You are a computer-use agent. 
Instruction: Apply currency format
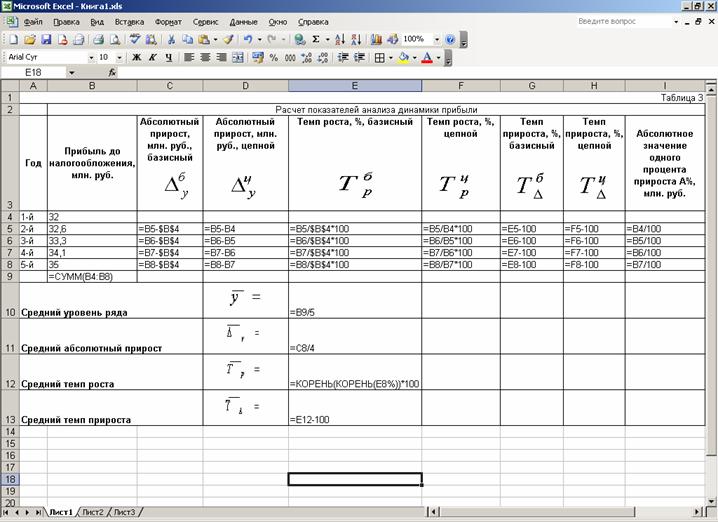point(258,57)
